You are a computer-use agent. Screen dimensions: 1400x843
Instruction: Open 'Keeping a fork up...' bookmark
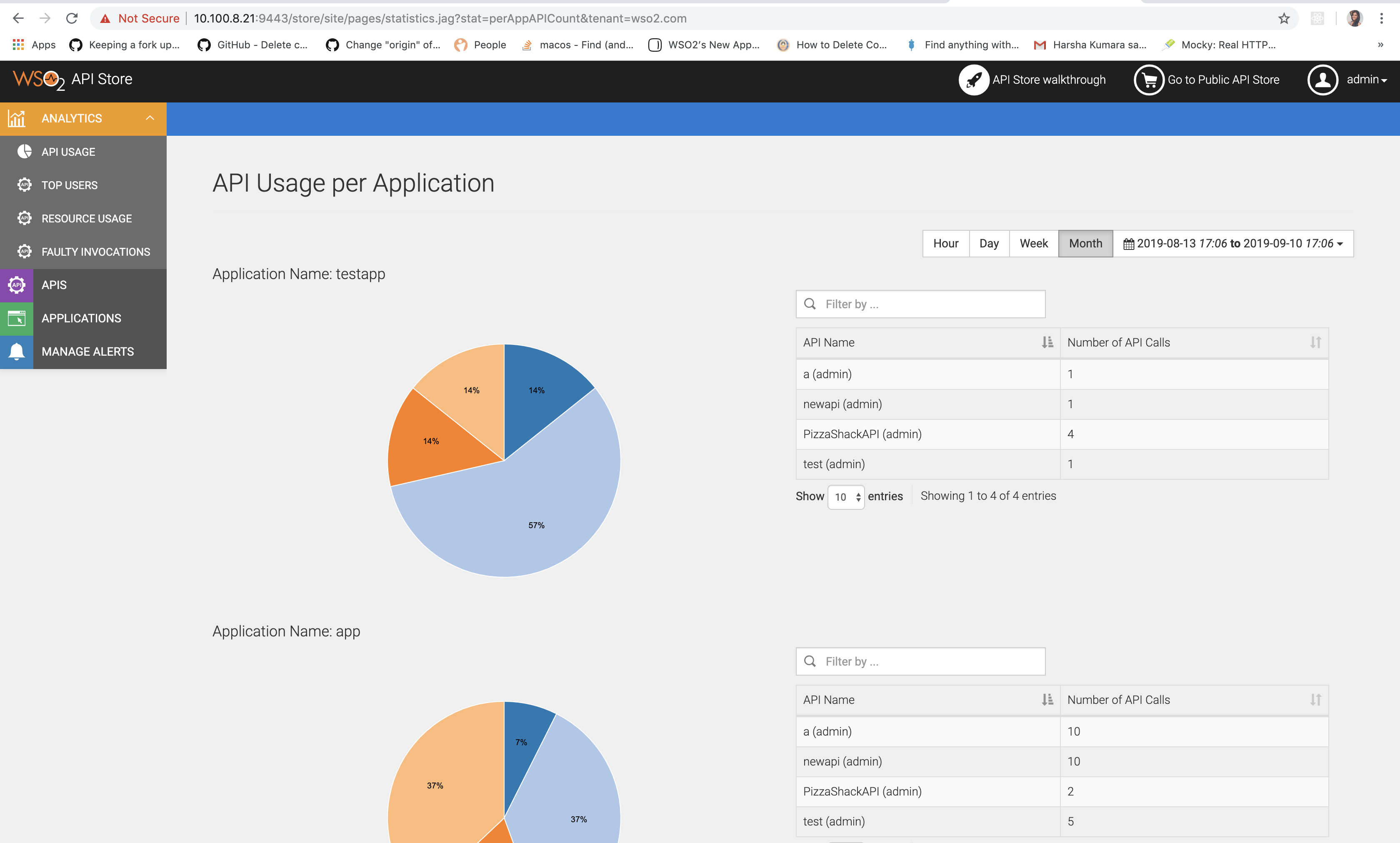click(x=125, y=45)
